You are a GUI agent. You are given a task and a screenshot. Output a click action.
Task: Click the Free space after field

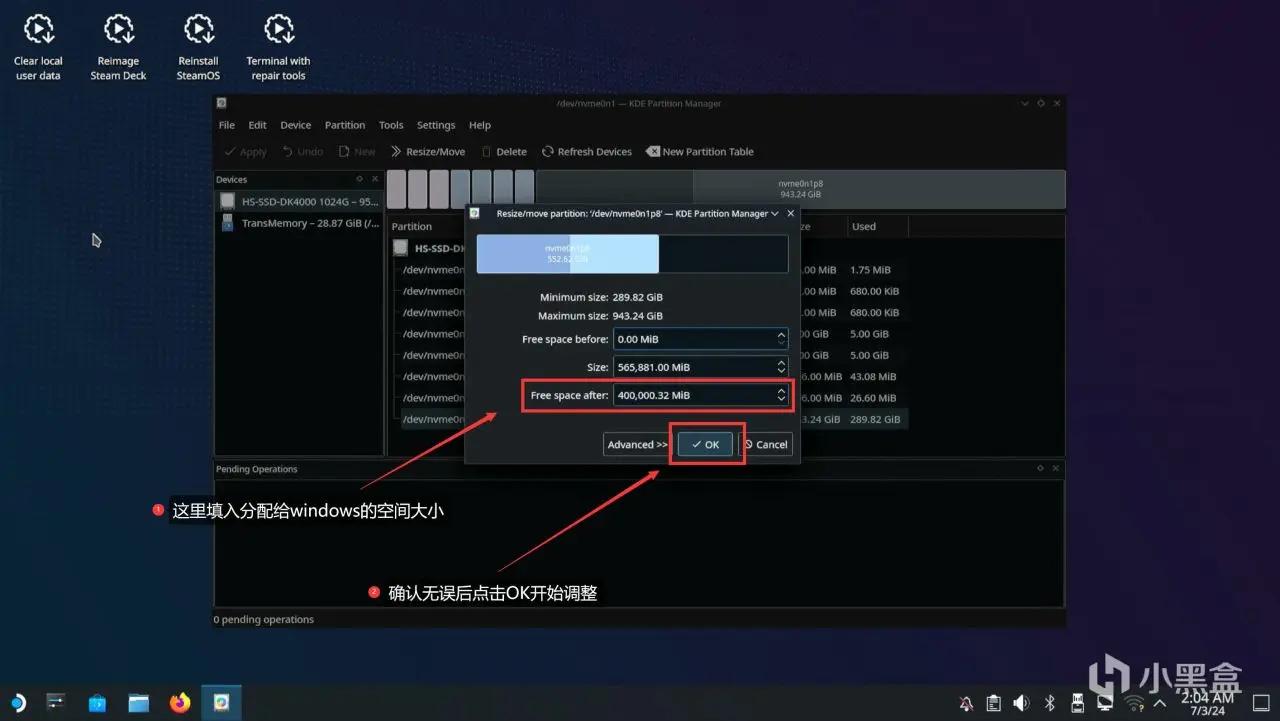701,395
